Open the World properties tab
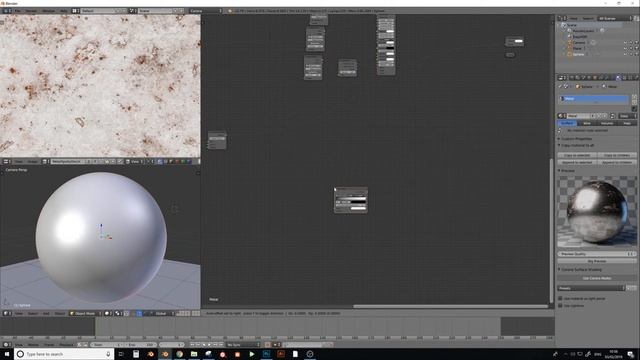The height and width of the screenshot is (360, 640). (x=589, y=78)
